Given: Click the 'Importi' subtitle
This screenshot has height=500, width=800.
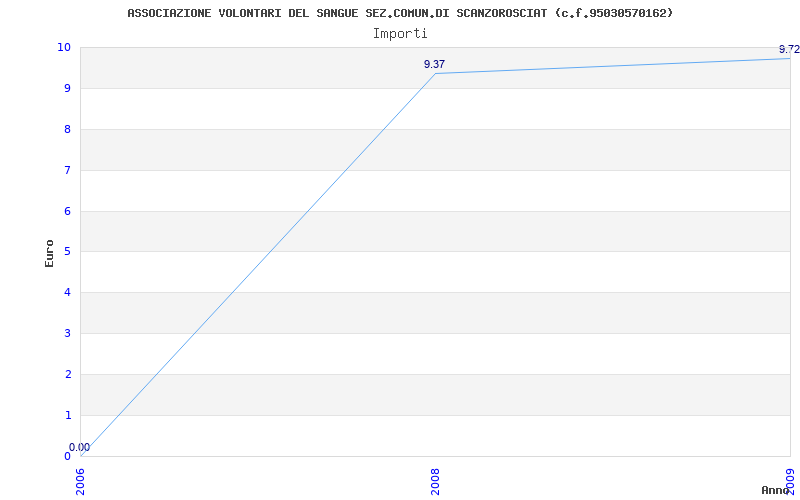Looking at the screenshot, I should tap(400, 34).
